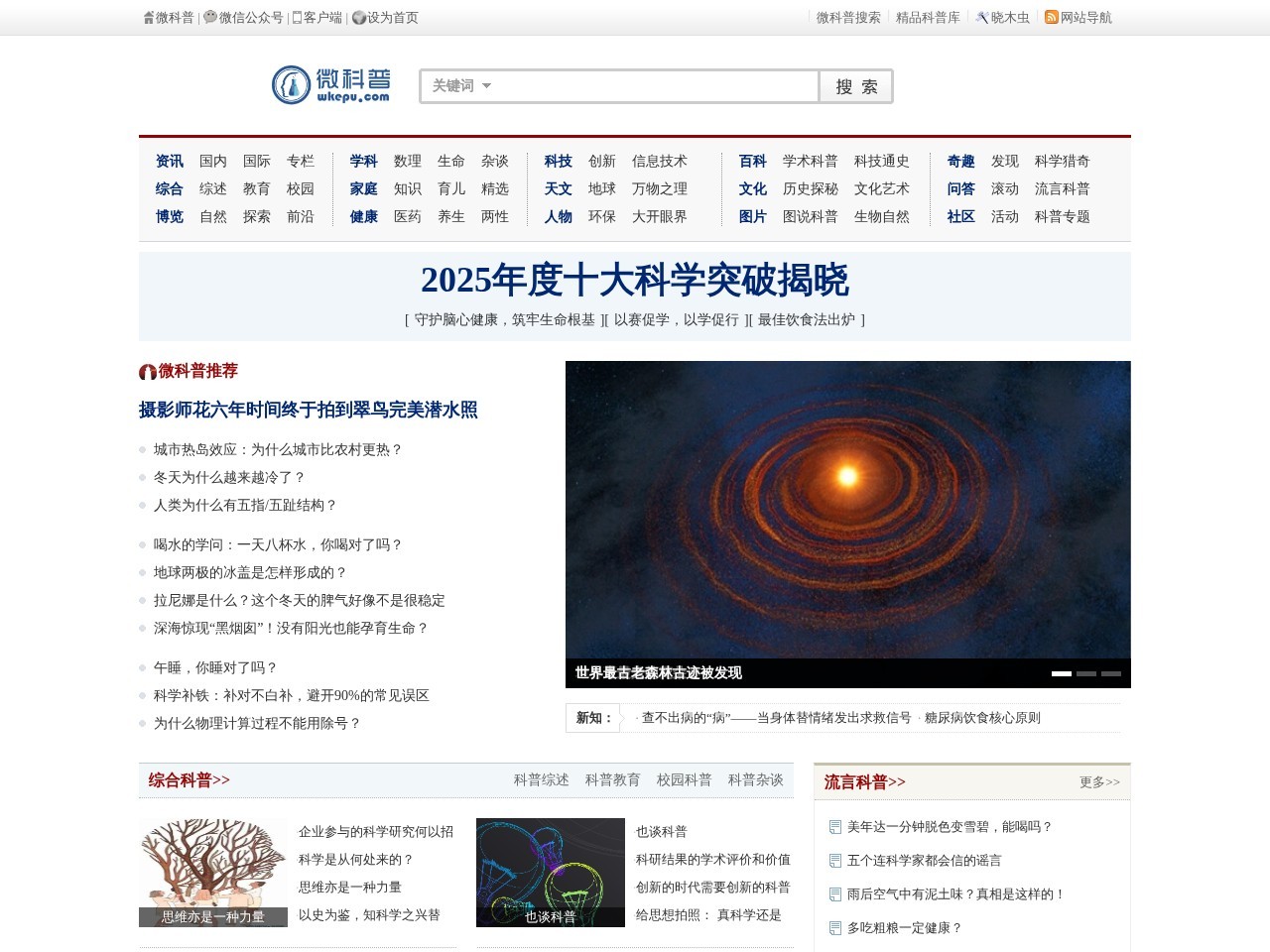This screenshot has height=952, width=1270.
Task: Go to 科学猎奇 subcategory
Action: point(1063,161)
